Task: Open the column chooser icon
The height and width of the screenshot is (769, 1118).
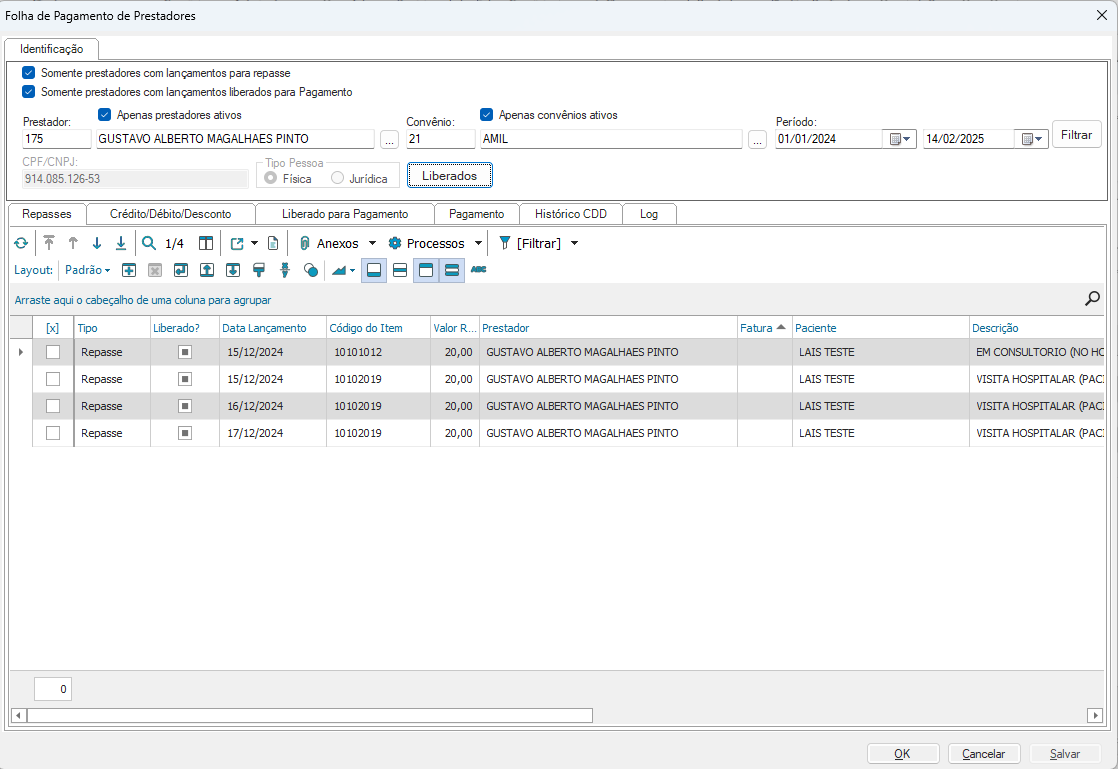Action: pos(206,244)
